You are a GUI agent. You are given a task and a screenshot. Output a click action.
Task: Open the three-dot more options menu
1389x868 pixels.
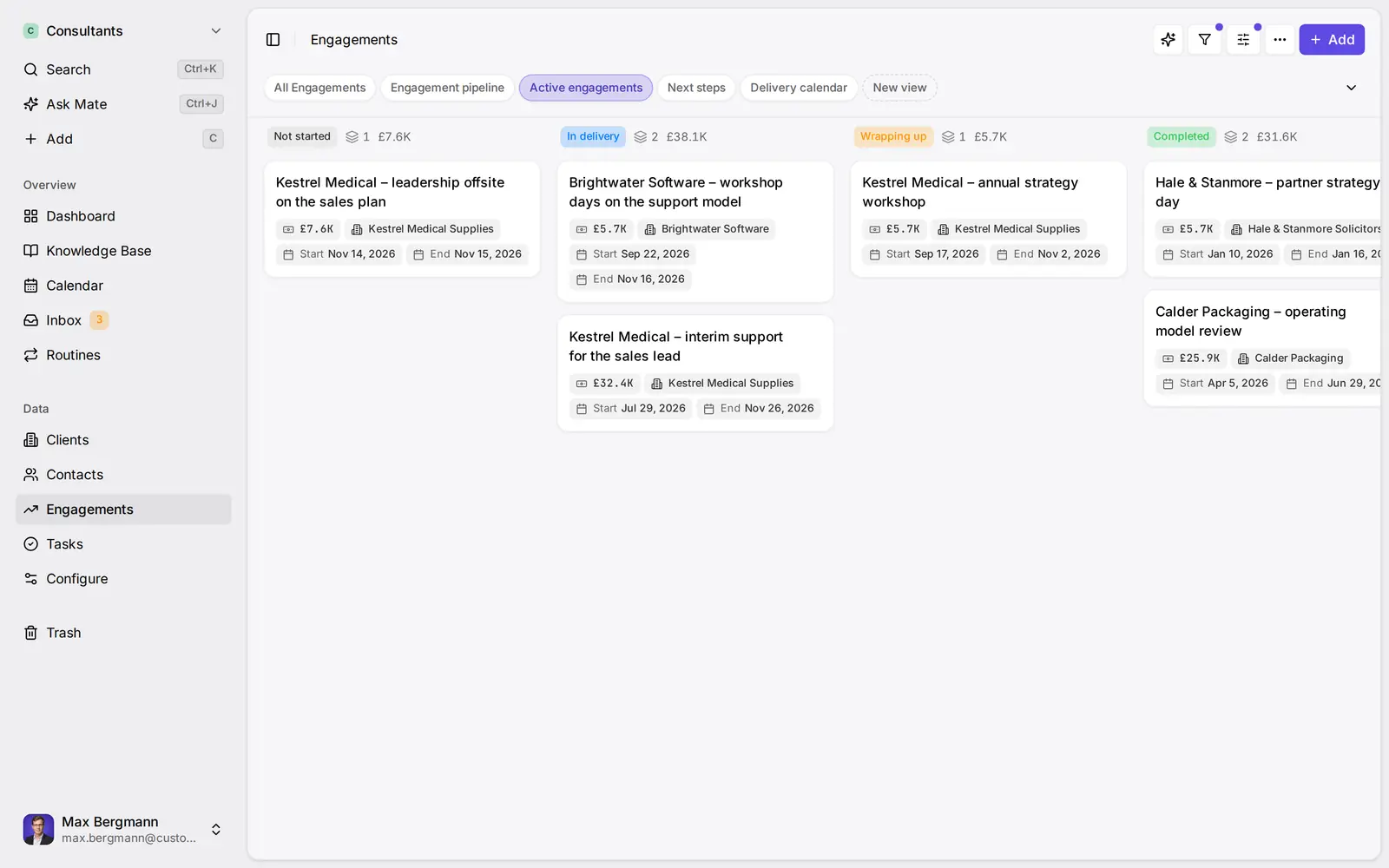1280,40
